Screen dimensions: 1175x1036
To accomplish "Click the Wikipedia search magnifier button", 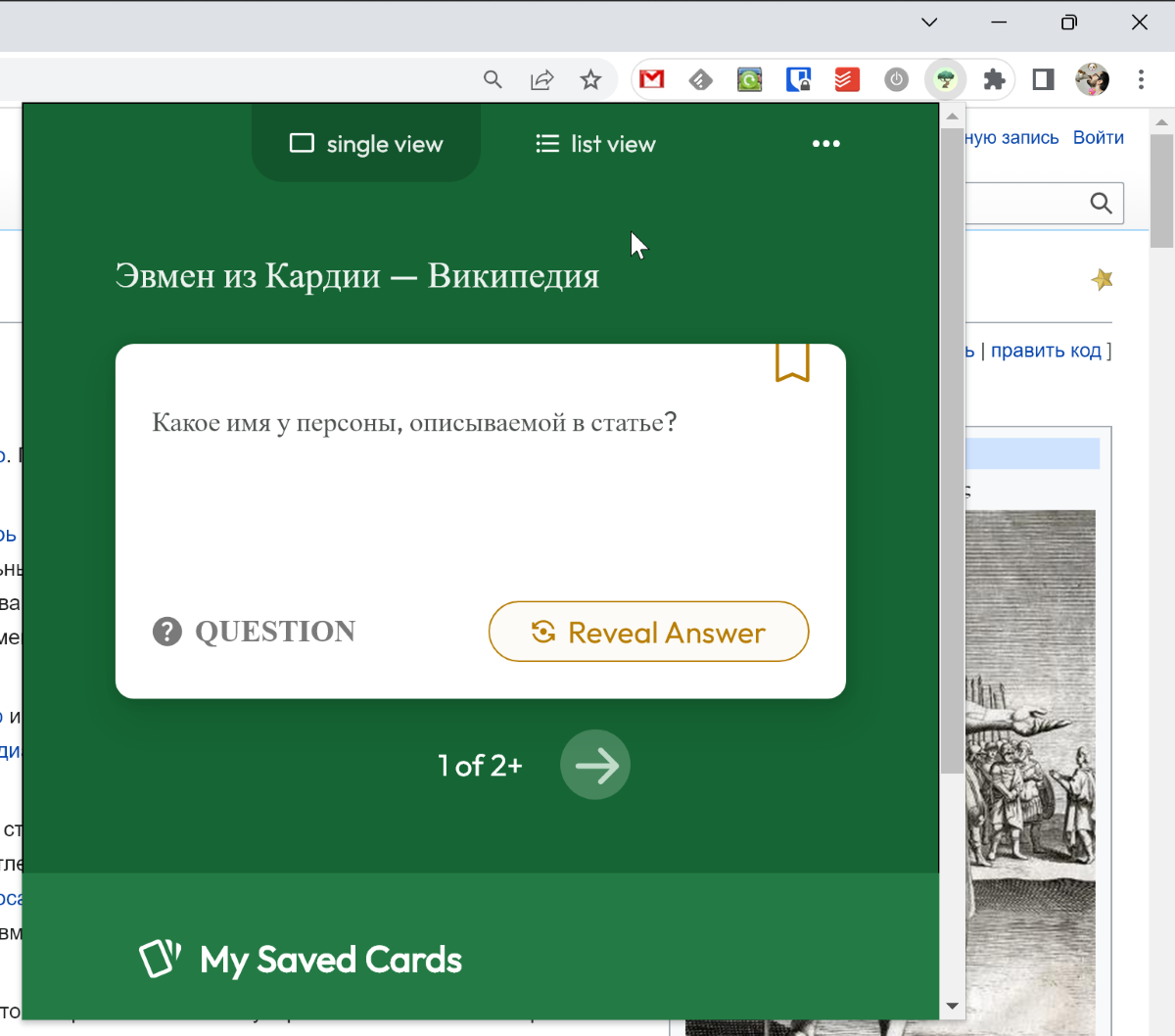I will [1102, 203].
